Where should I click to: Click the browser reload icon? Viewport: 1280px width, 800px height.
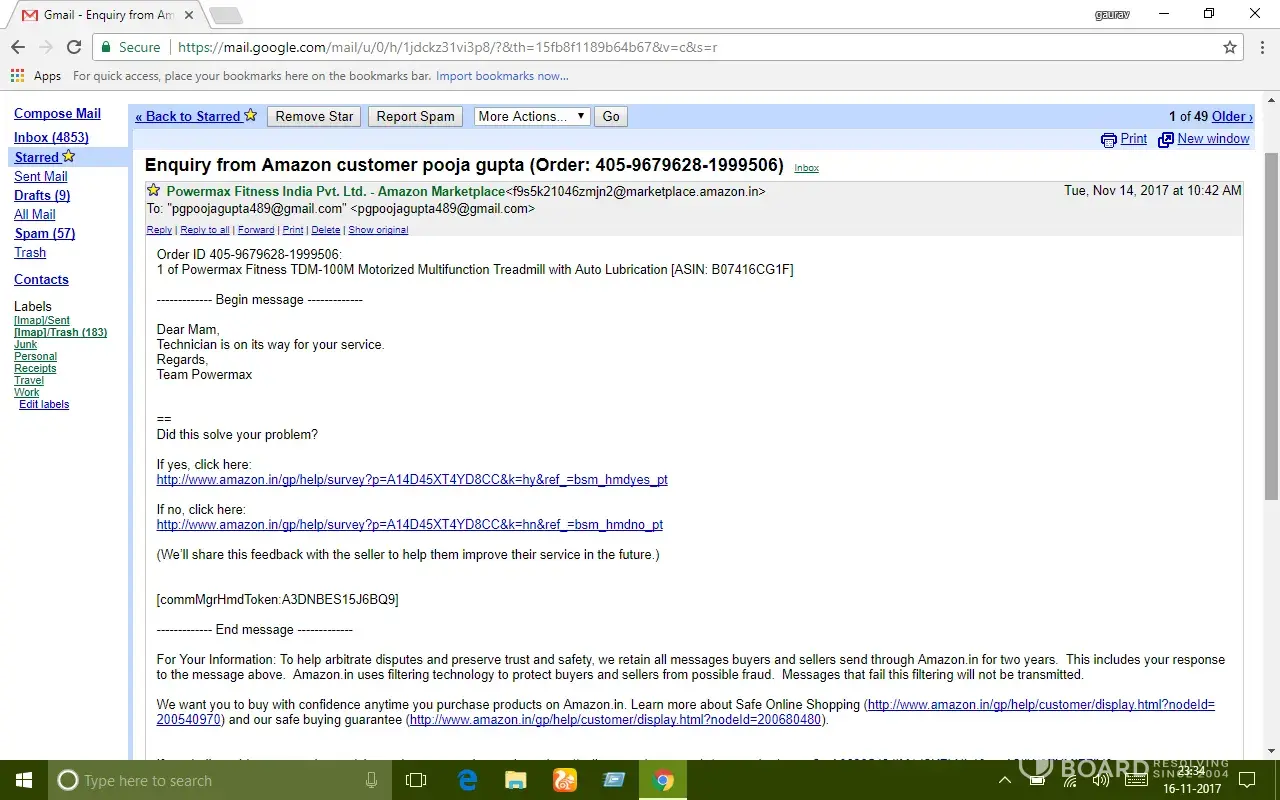(x=74, y=47)
